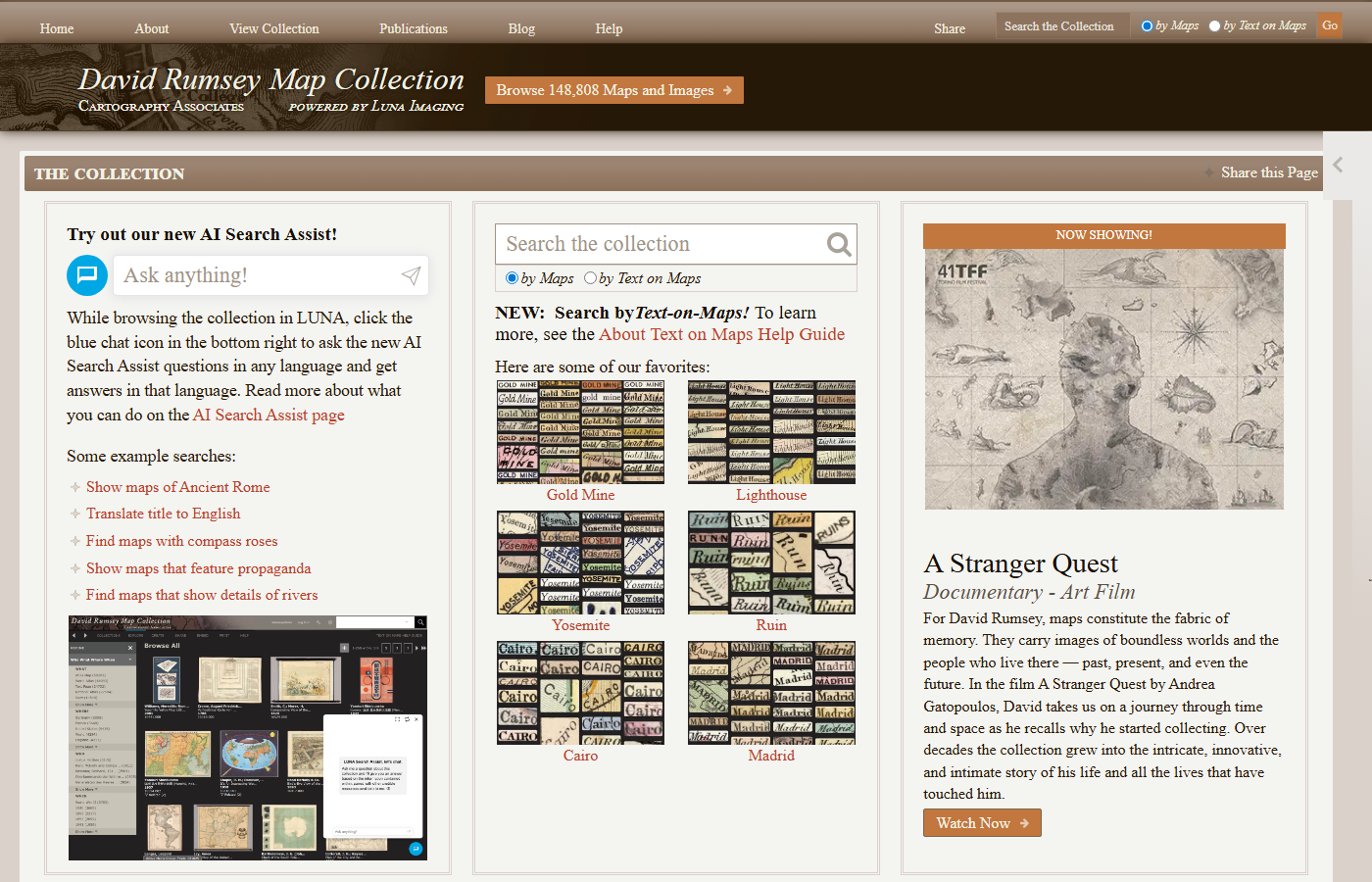The image size is (1372, 882).
Task: Open the Lighthouse thumbnail
Action: click(771, 432)
